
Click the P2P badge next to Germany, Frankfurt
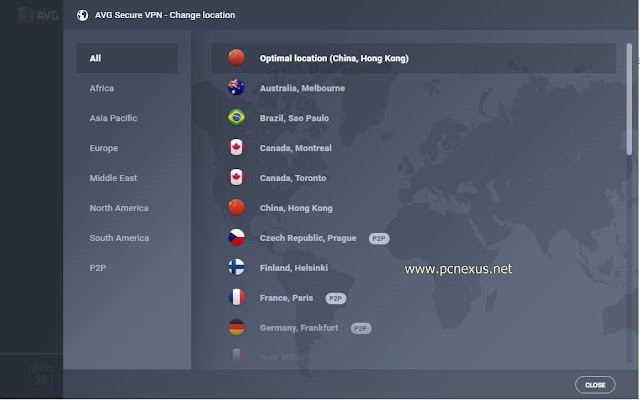point(361,328)
